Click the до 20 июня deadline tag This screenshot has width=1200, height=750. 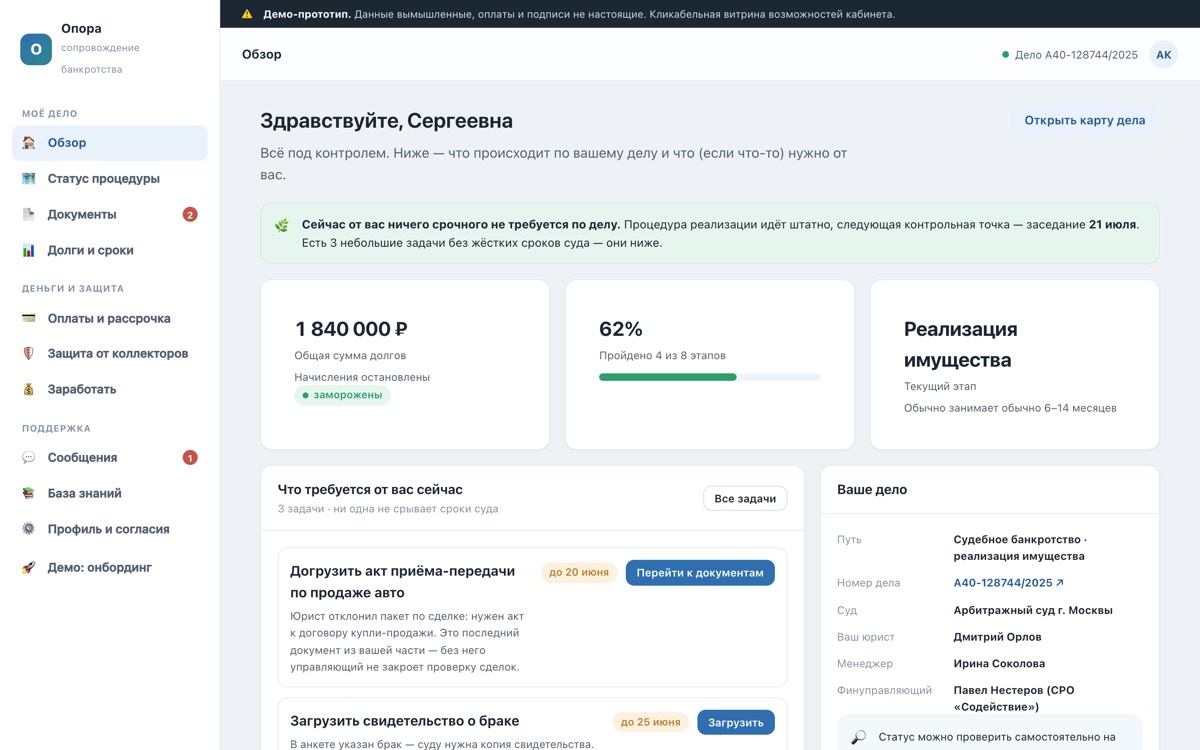coord(579,573)
